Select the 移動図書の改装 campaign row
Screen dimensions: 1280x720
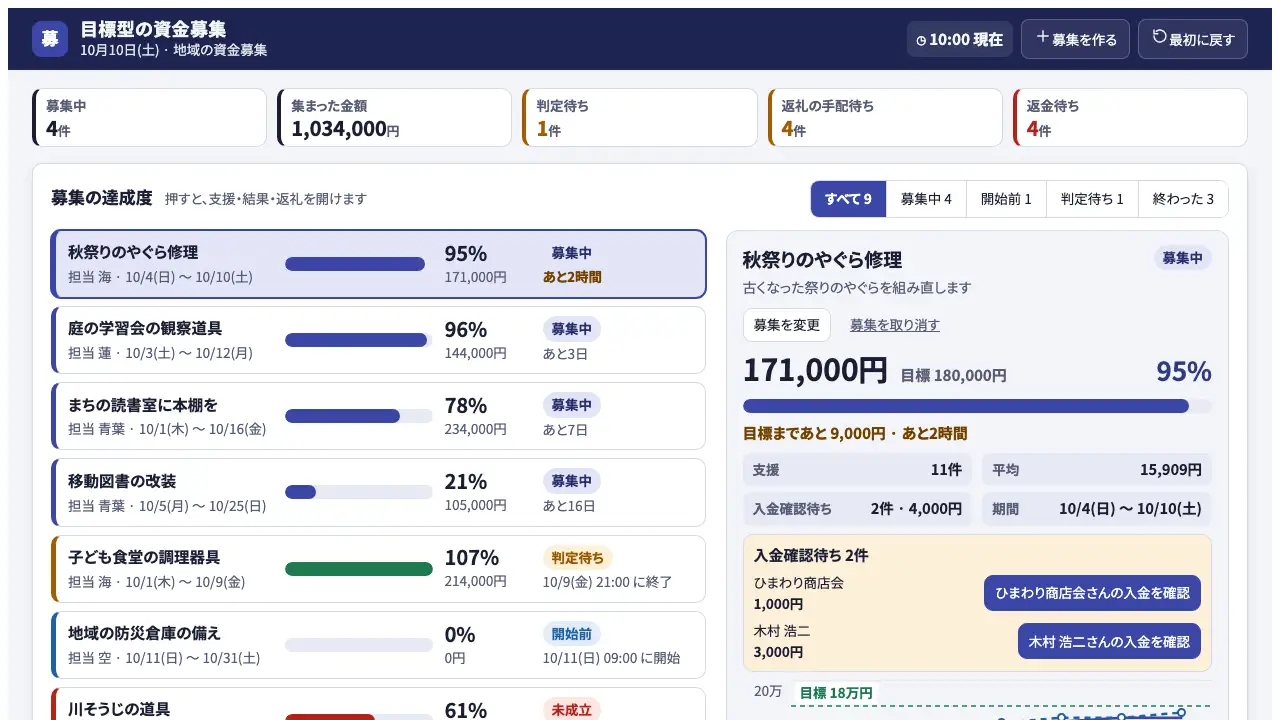[x=379, y=492]
